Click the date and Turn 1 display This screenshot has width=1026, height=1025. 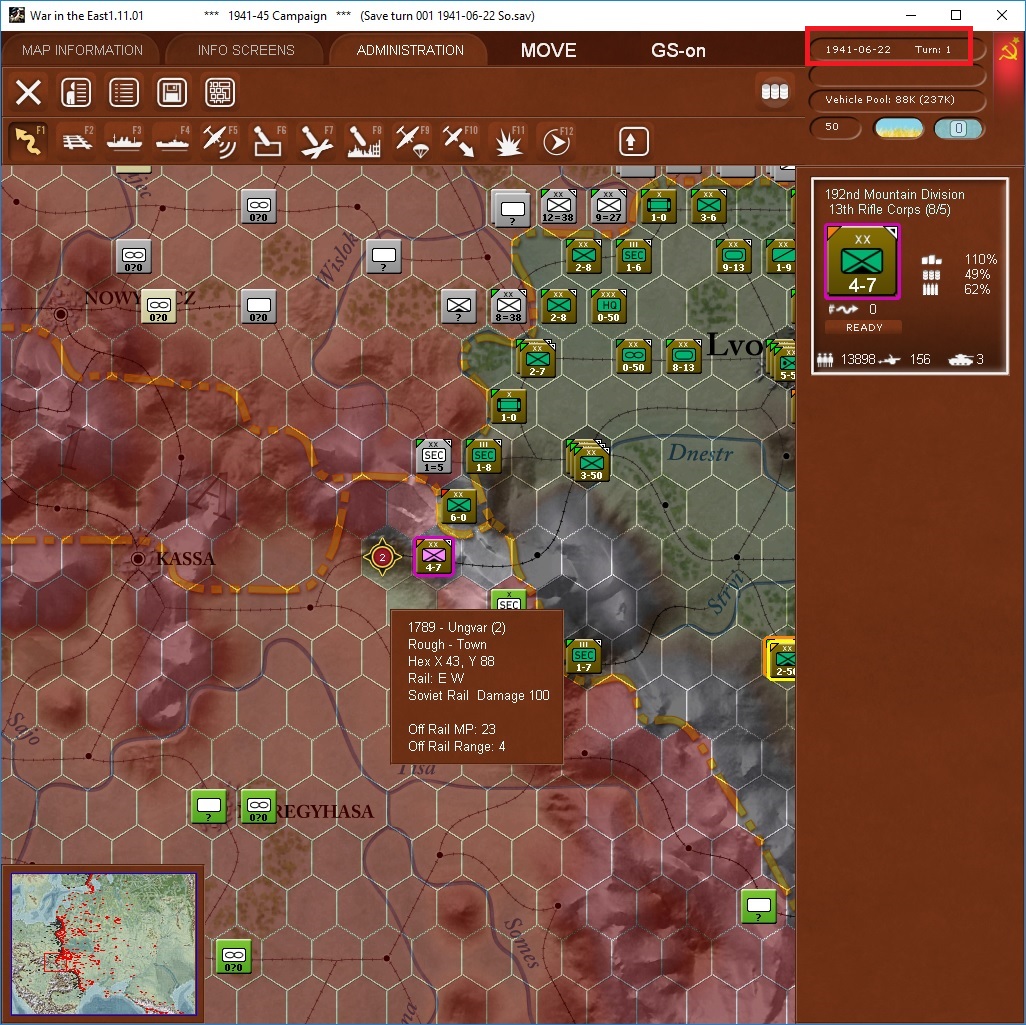(889, 49)
